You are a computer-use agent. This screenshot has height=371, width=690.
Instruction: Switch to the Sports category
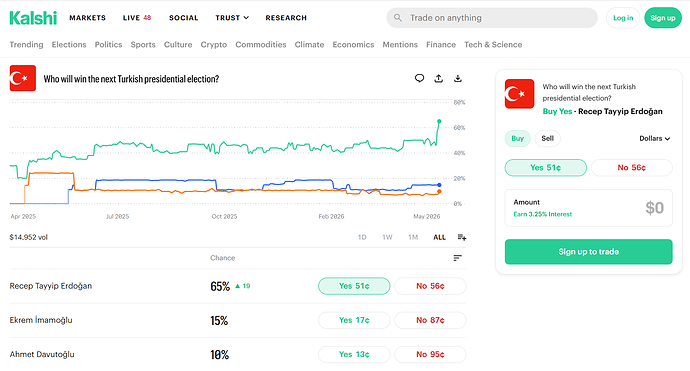[x=143, y=44]
